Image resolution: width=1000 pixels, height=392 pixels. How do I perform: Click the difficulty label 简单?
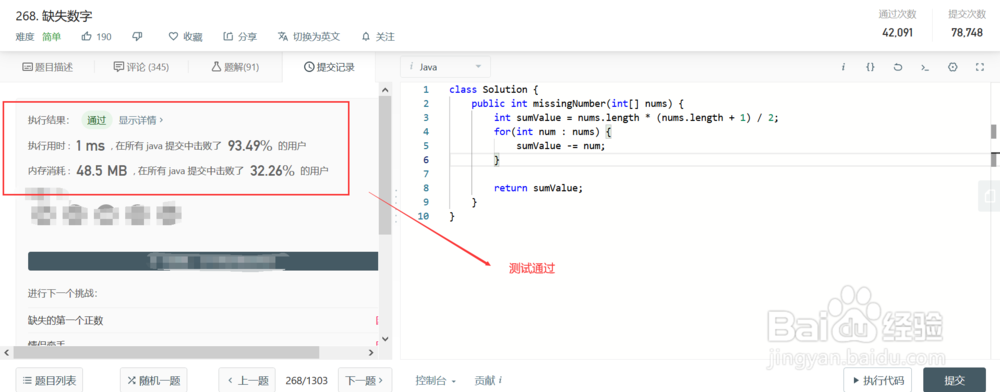[x=52, y=36]
